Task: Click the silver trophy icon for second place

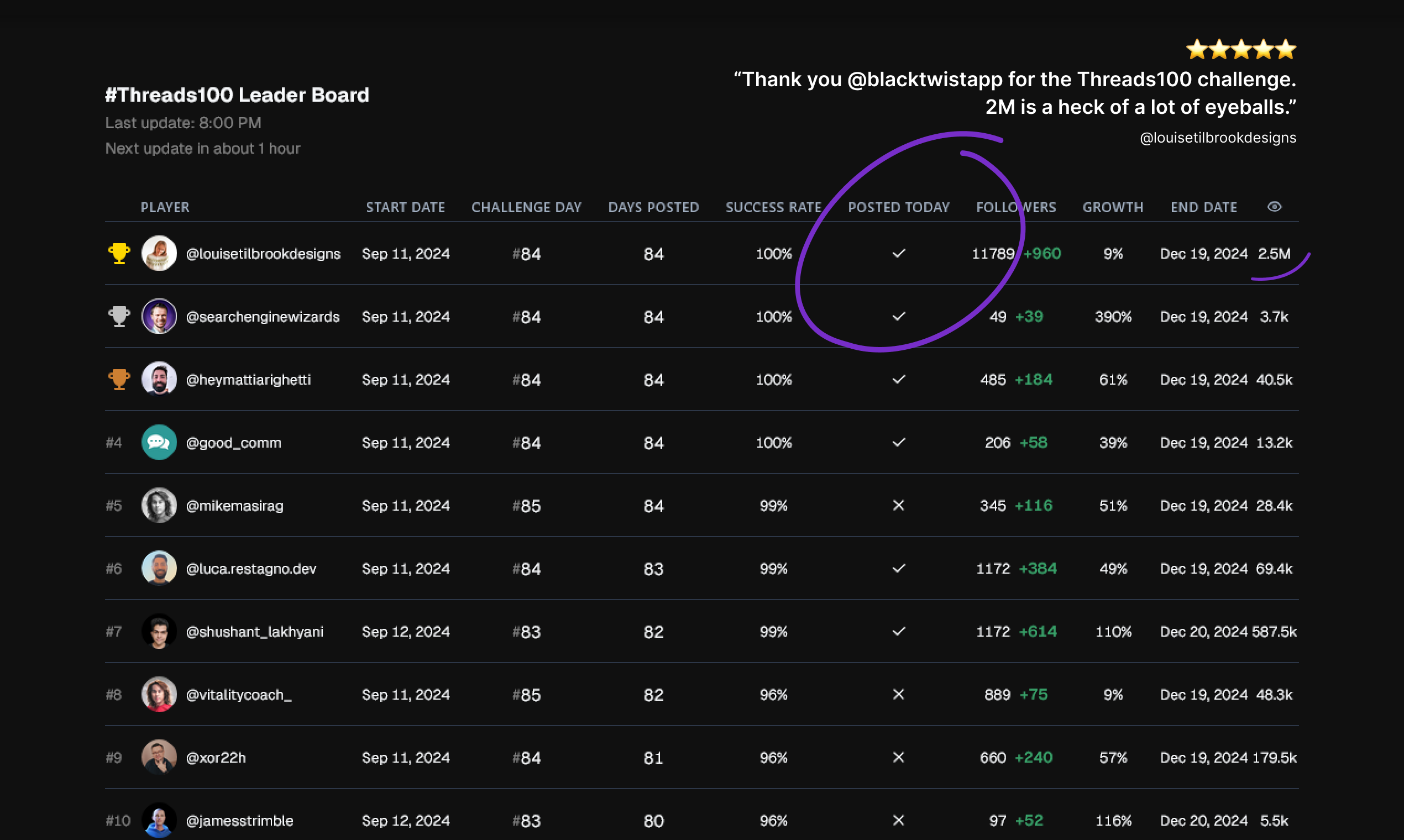Action: pyautogui.click(x=119, y=317)
